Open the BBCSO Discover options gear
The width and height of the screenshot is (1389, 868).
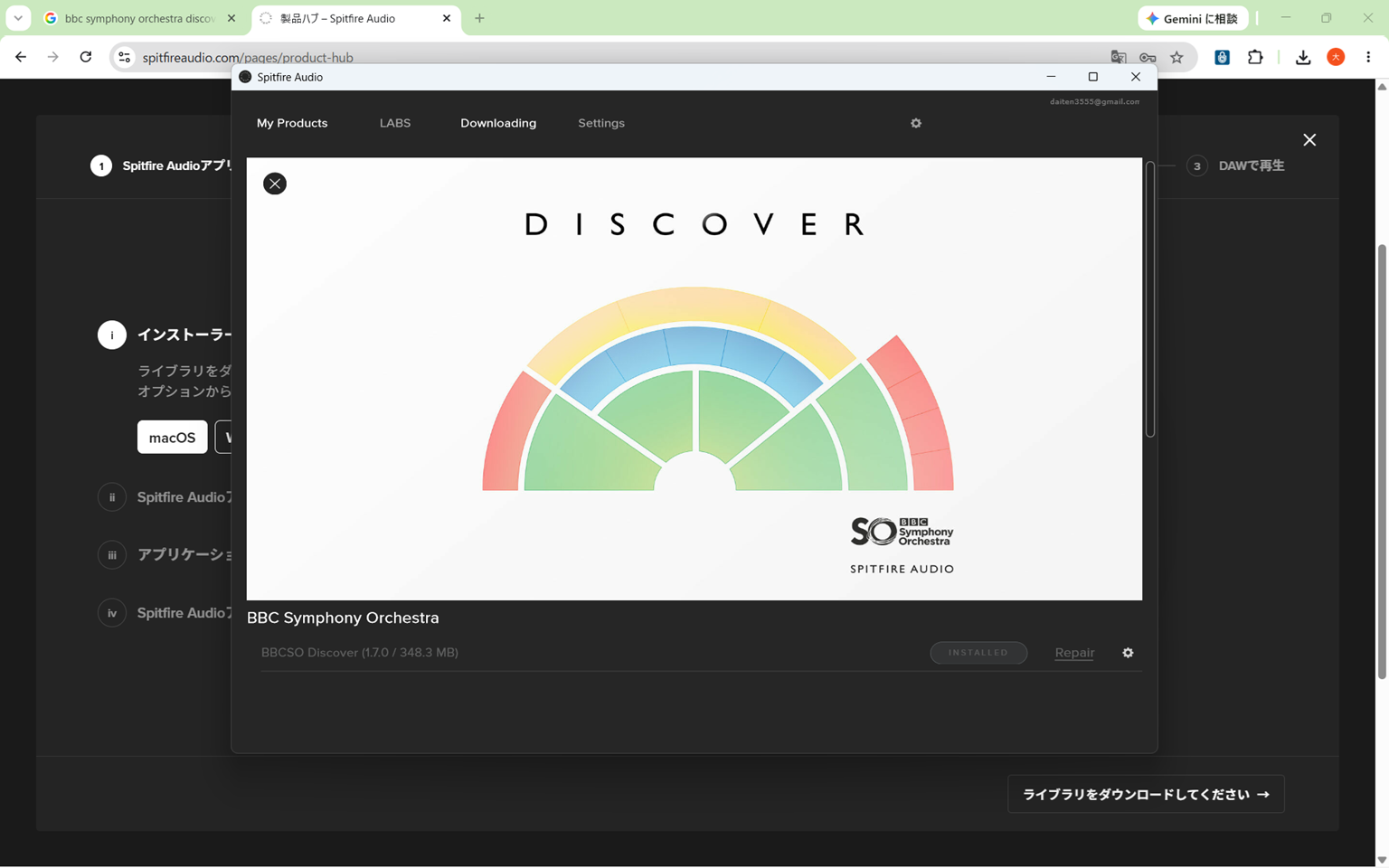(1128, 653)
